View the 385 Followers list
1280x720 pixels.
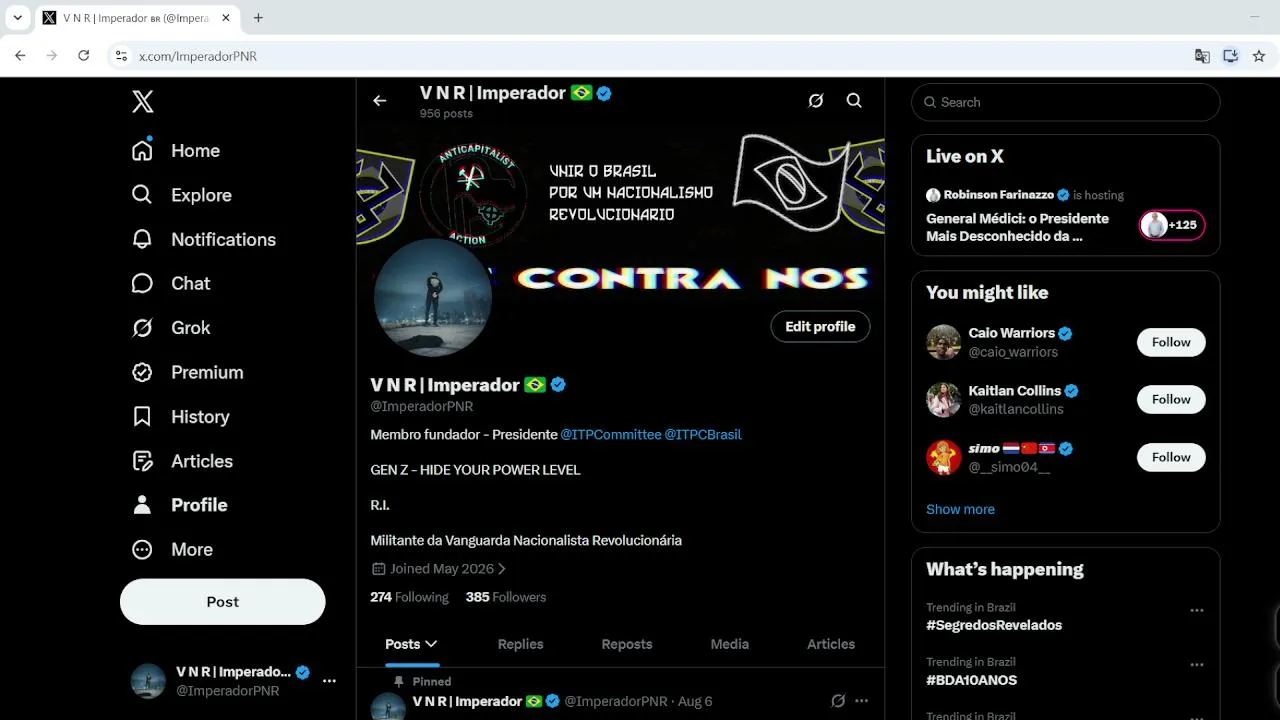[x=506, y=597]
